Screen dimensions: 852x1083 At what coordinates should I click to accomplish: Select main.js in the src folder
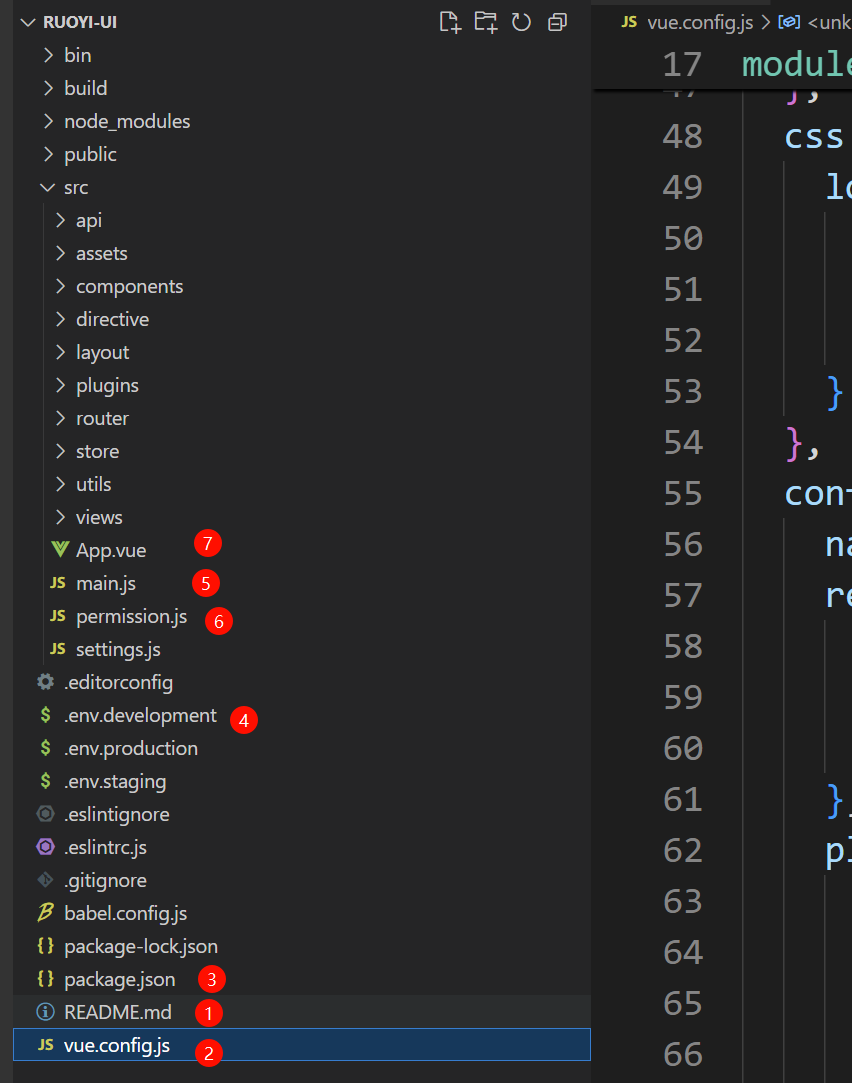[105, 583]
